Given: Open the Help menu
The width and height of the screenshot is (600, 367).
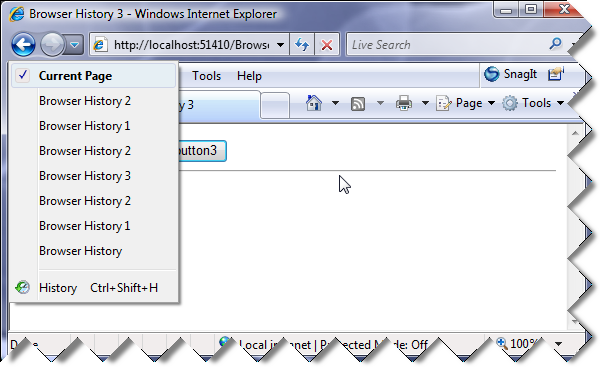Looking at the screenshot, I should tap(249, 76).
